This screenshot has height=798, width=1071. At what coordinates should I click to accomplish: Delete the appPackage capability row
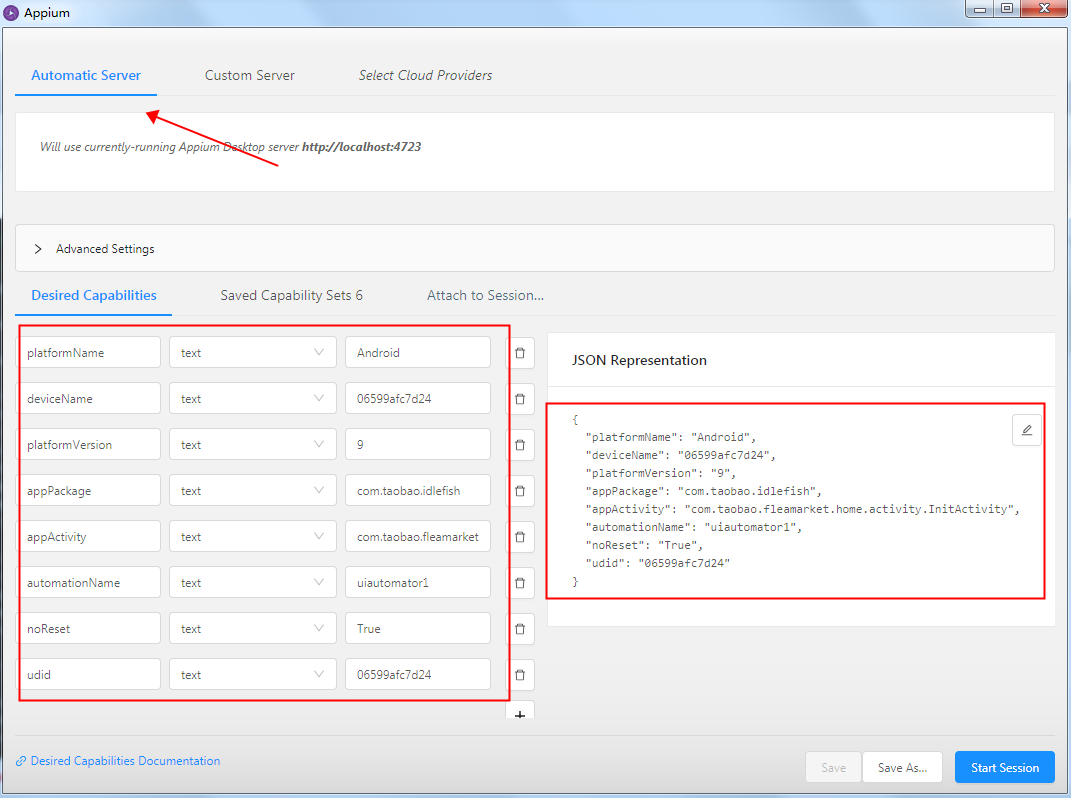(x=520, y=491)
